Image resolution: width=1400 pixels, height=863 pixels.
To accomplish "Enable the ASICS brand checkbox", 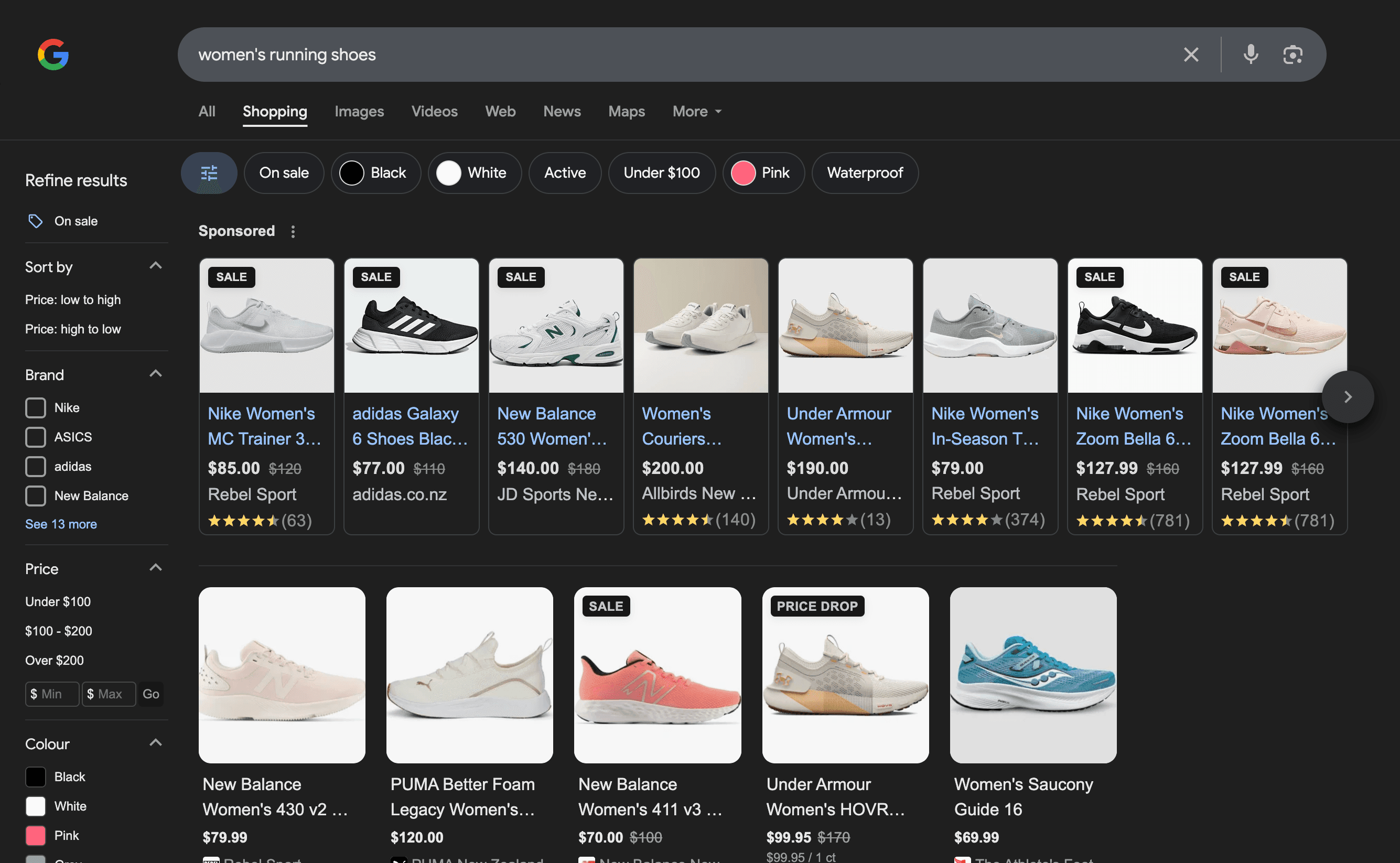I will 35,437.
